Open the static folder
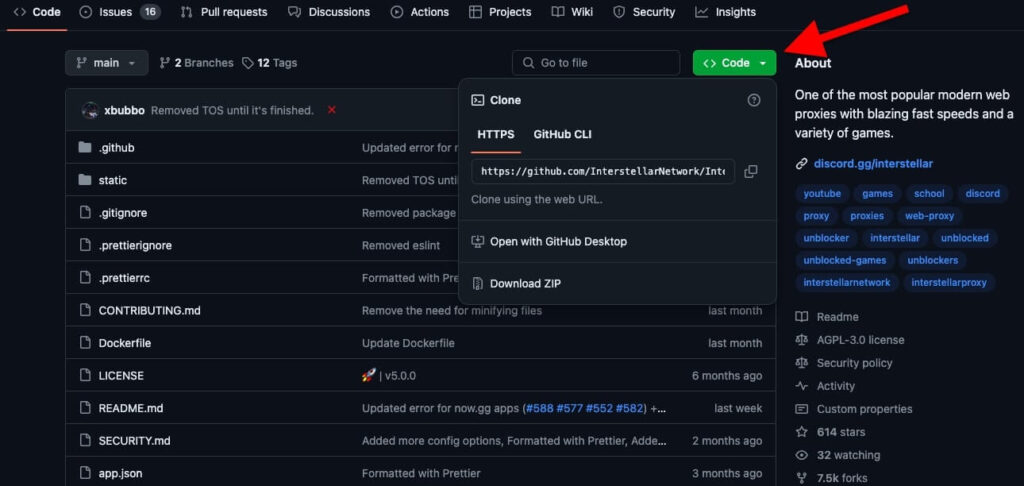 pos(112,180)
